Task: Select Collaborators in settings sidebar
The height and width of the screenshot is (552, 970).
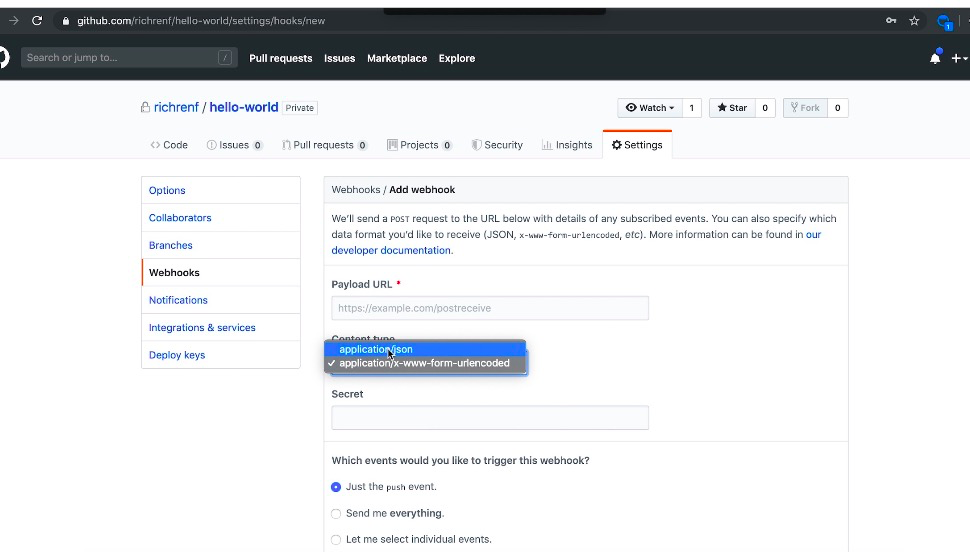Action: point(221,218)
